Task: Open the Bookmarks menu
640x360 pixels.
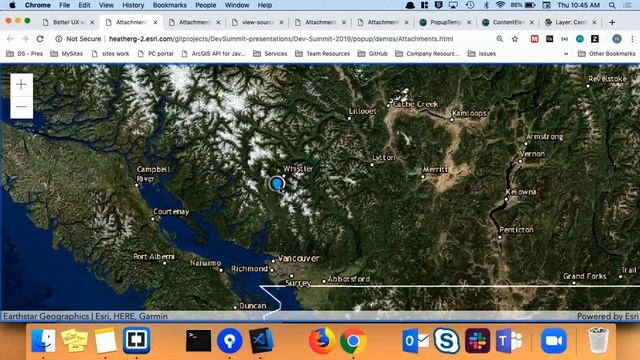Action: coord(169,5)
